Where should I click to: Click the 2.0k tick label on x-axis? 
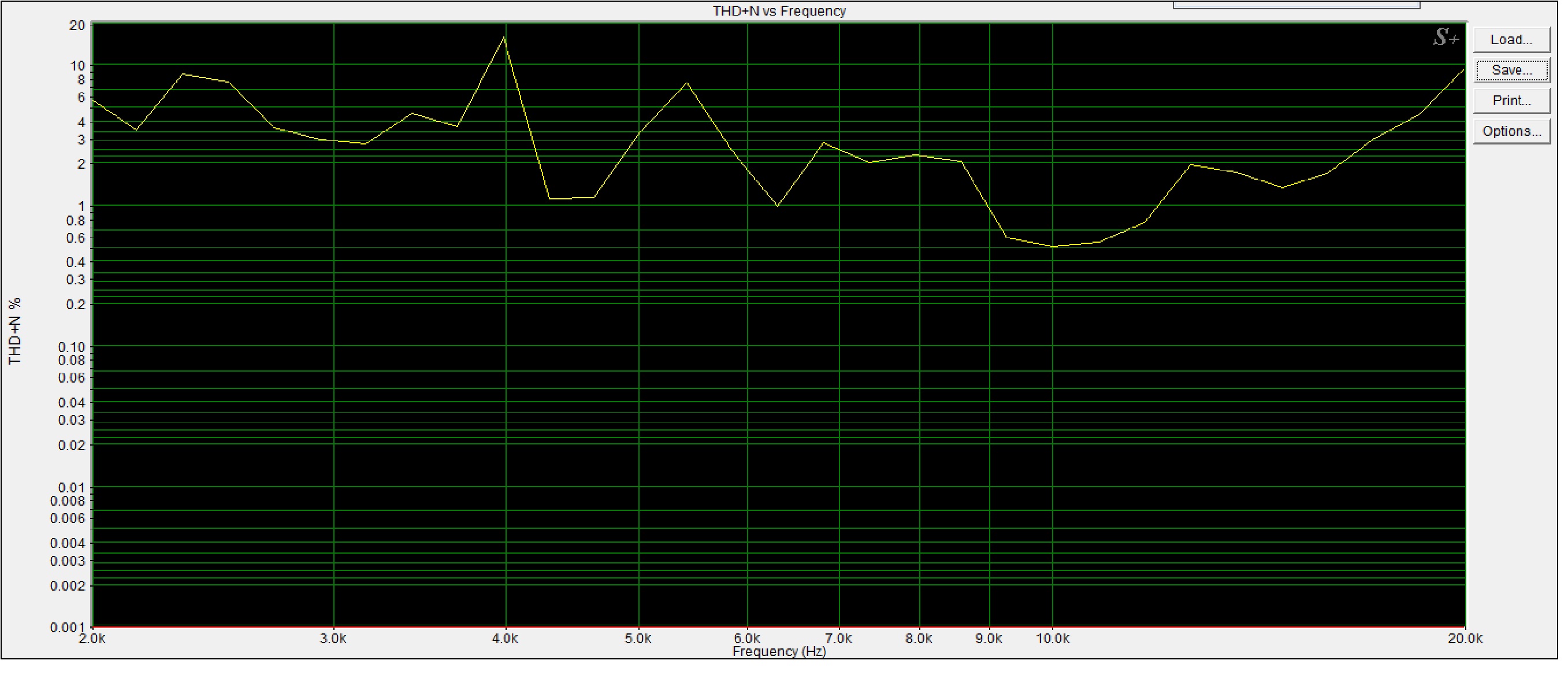click(92, 639)
